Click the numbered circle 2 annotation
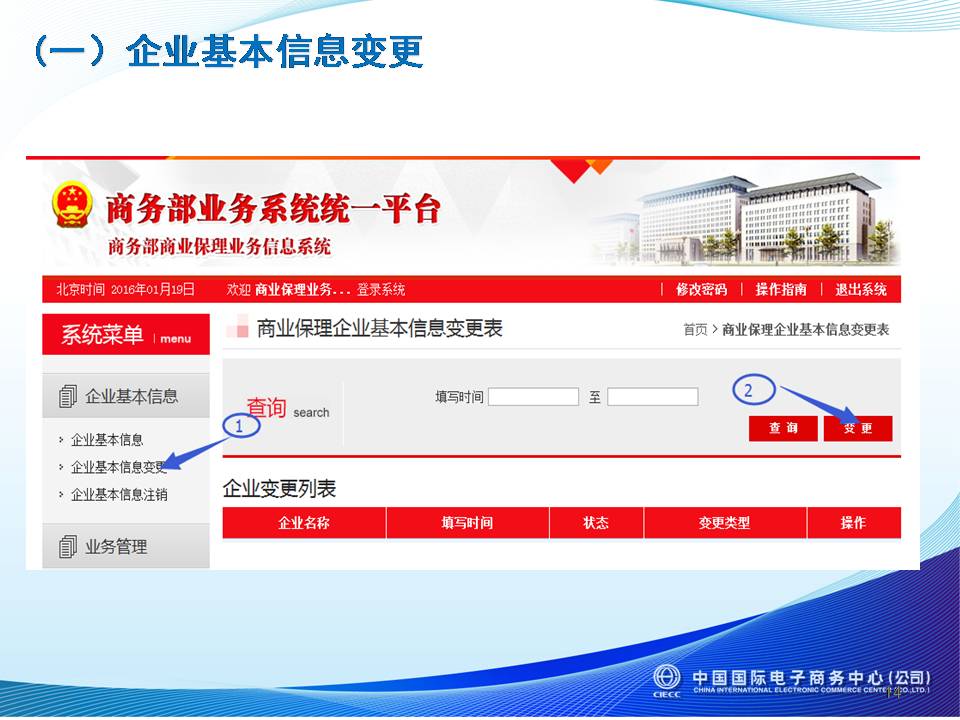 pyautogui.click(x=755, y=388)
